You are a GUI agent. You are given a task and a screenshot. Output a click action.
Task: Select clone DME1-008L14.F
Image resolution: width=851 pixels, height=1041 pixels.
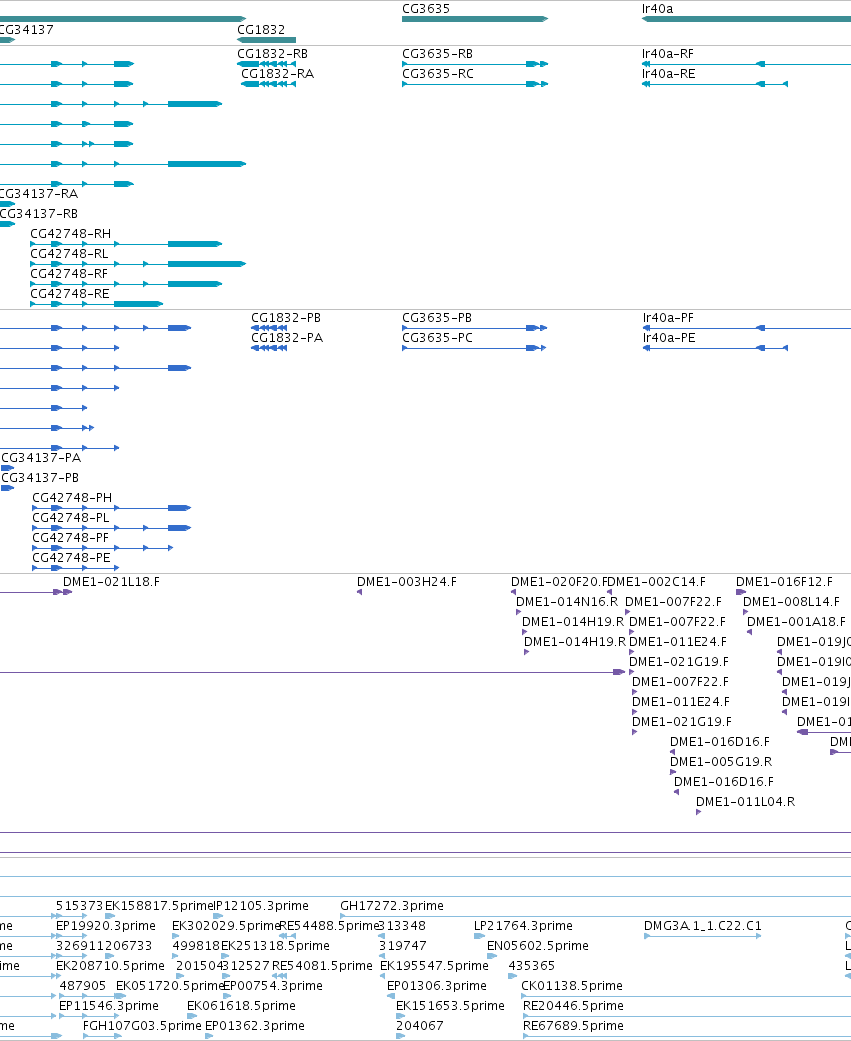pyautogui.click(x=791, y=601)
